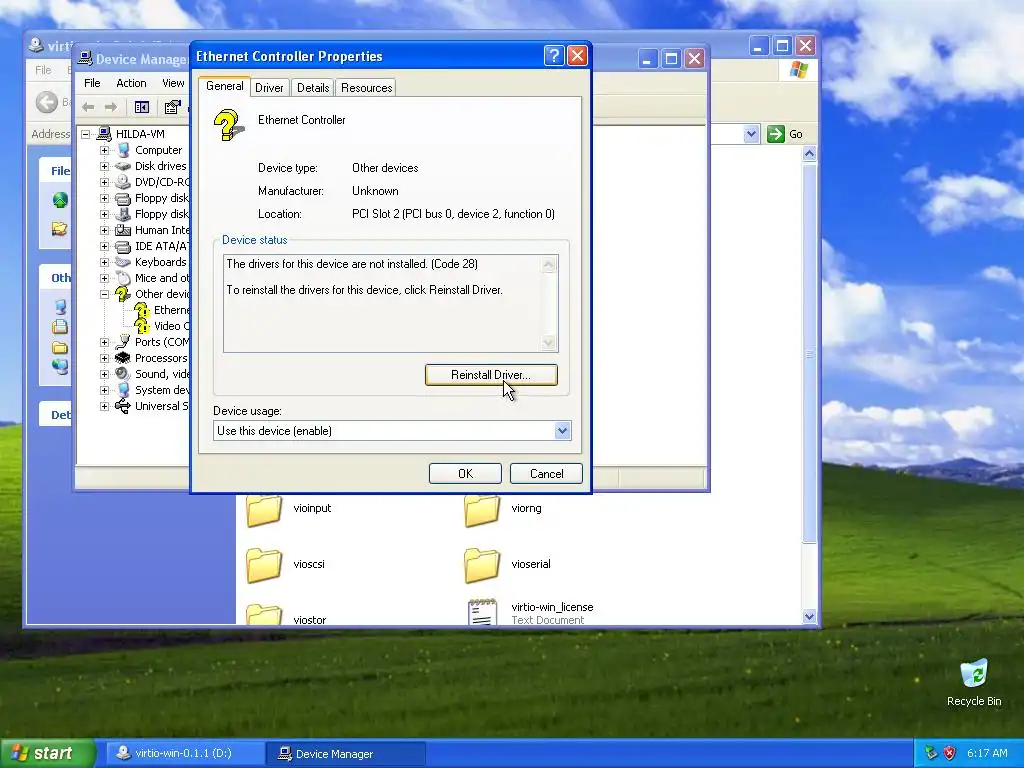Switch to the Resources tab
This screenshot has height=768, width=1024.
[366, 88]
